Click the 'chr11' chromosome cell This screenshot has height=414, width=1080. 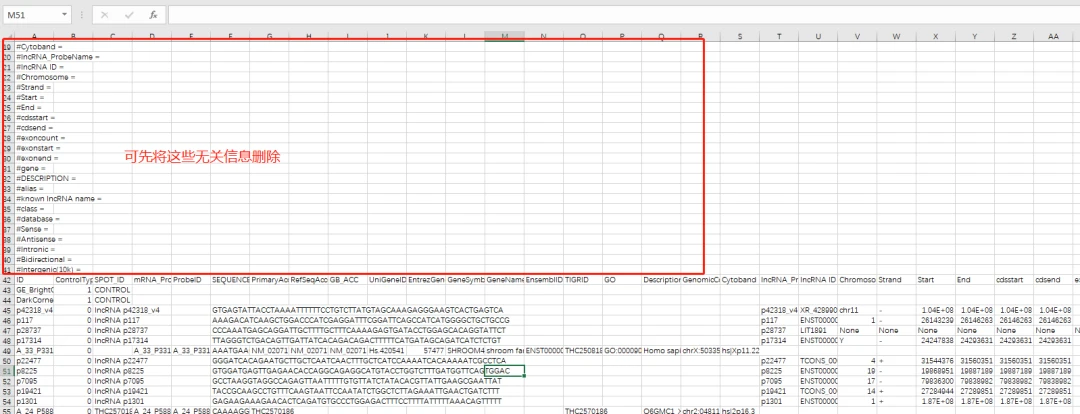tap(858, 311)
